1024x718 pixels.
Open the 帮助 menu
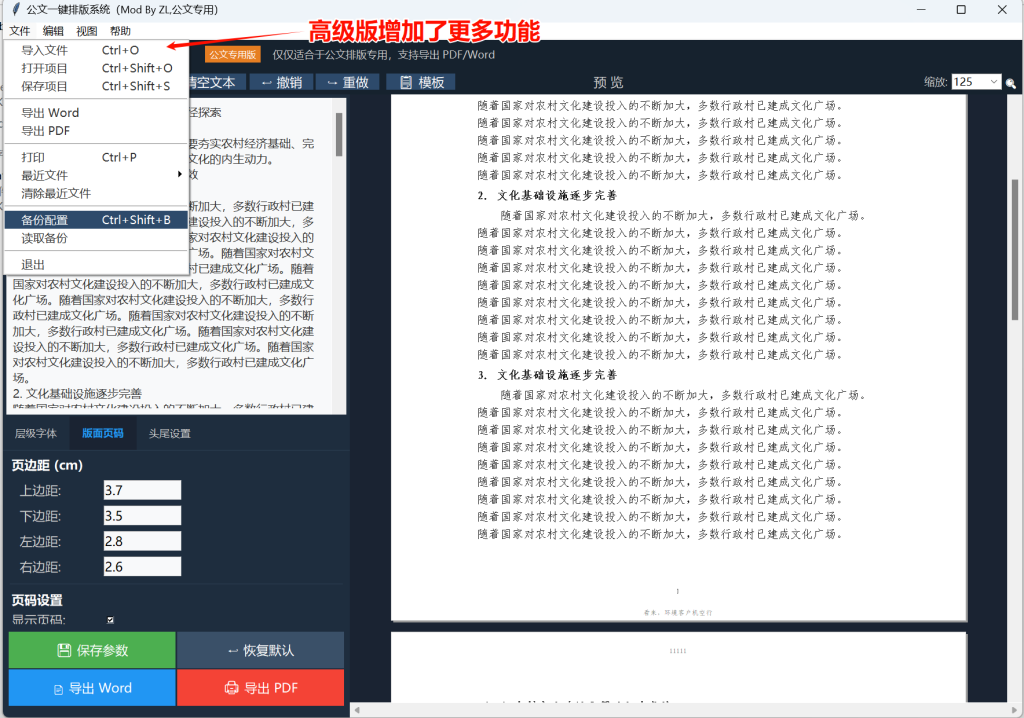click(x=120, y=31)
